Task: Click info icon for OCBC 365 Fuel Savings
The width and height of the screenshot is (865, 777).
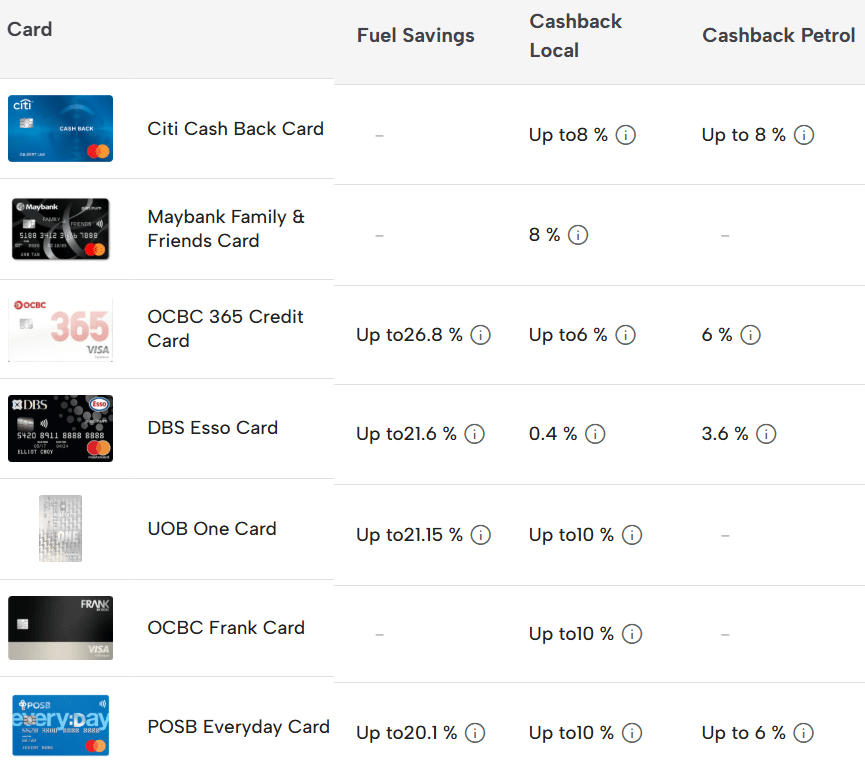Action: (481, 335)
